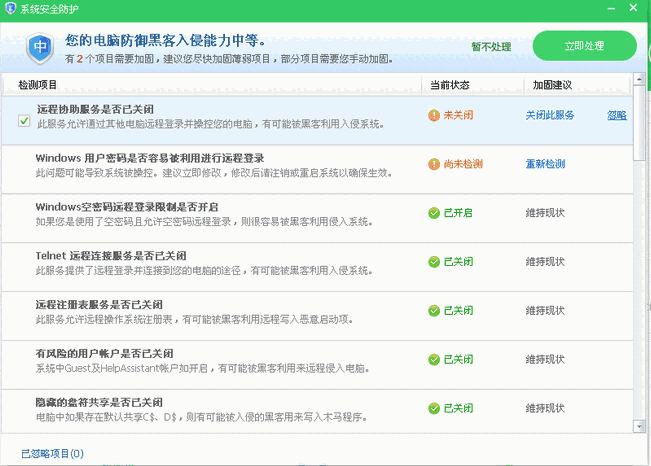Viewport: 651px width, 466px height.
Task: Click the orange warning icon beside 尚未检测
Action: [x=434, y=164]
